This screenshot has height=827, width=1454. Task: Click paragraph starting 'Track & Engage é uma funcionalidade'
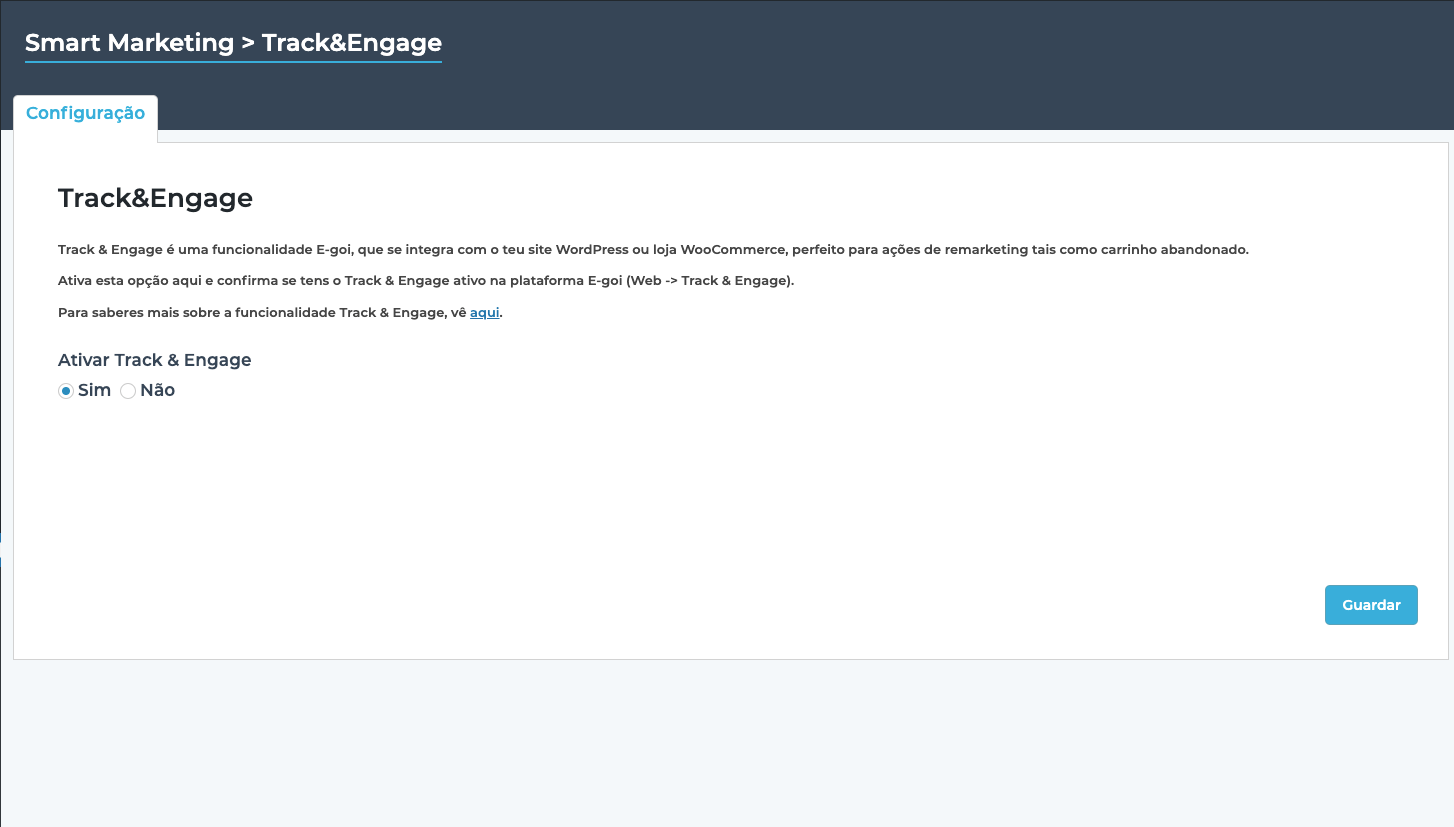pyautogui.click(x=653, y=249)
